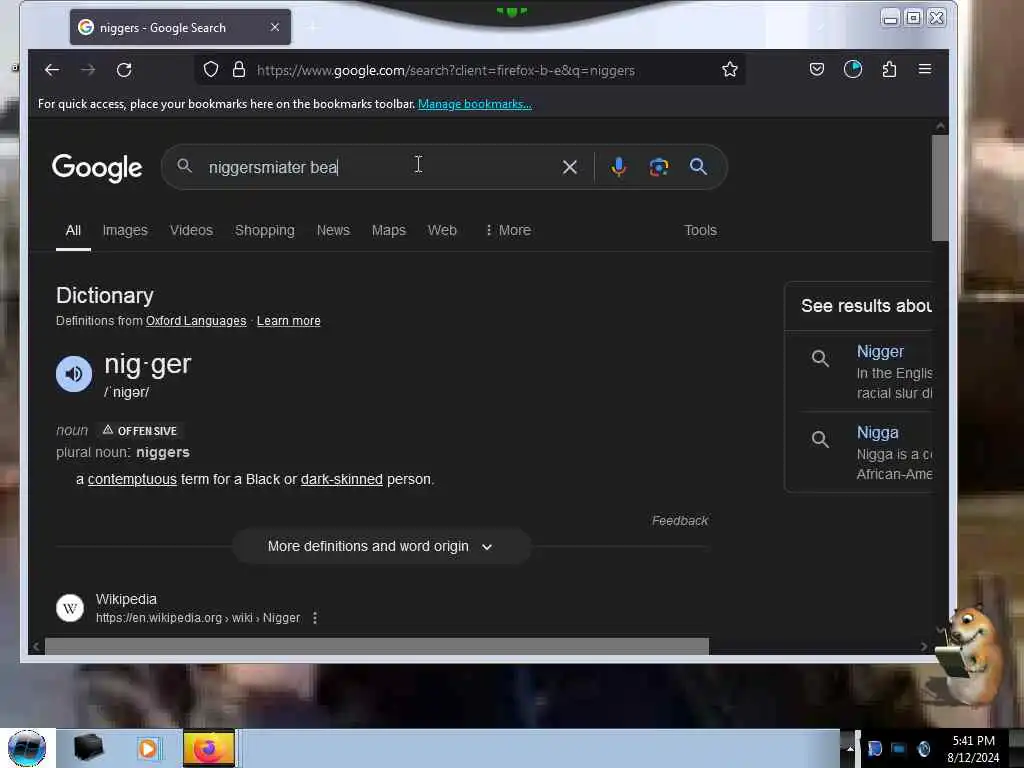Switch to Videos results tab

pos(191,230)
